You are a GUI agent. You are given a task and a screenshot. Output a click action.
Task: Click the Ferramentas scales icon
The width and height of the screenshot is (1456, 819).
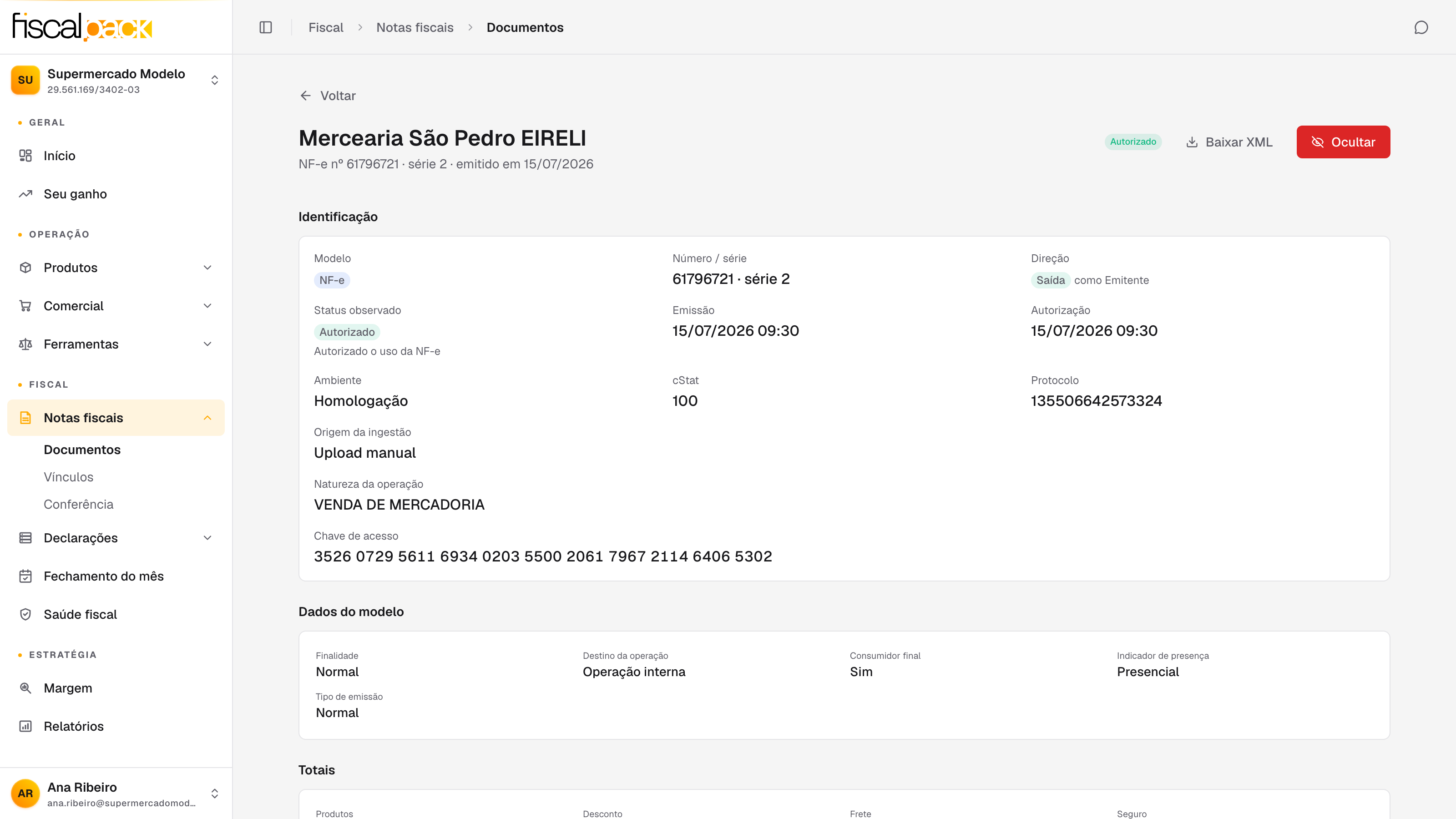click(x=25, y=344)
